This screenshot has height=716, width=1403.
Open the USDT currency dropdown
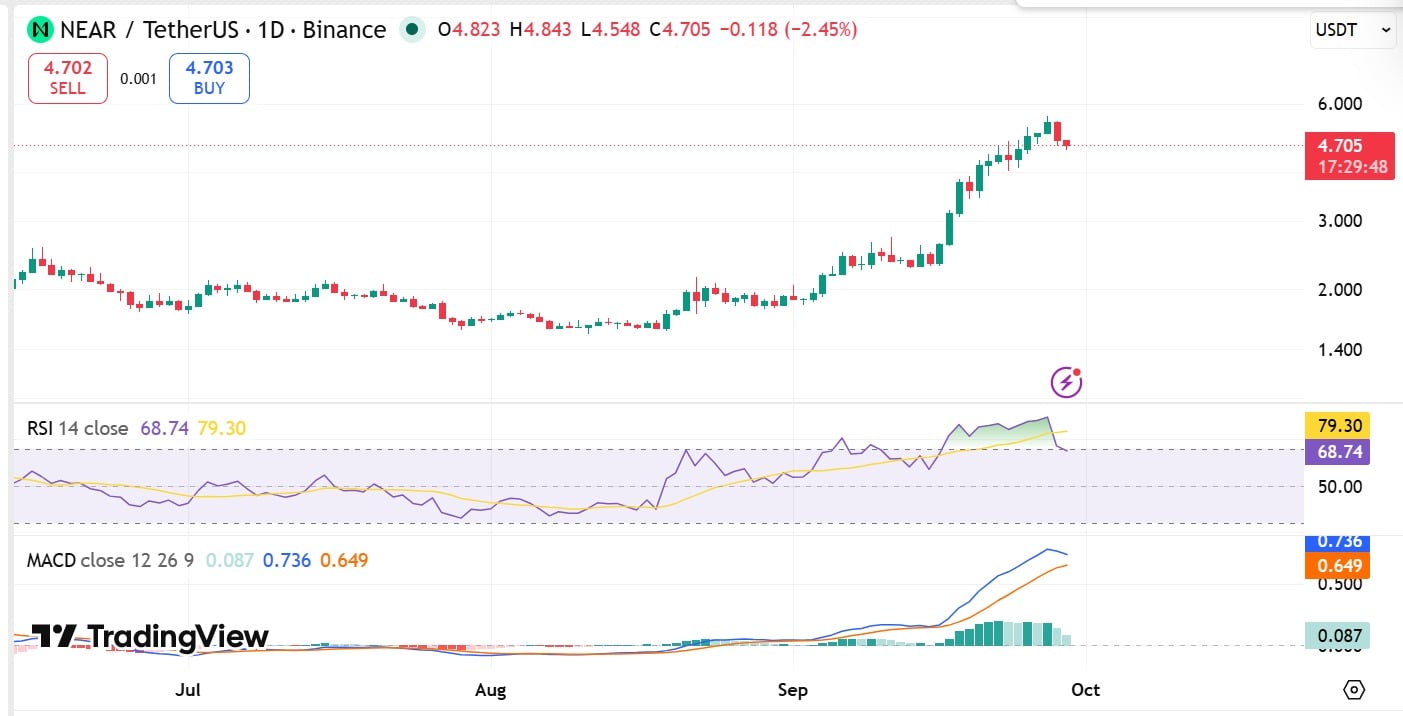(x=1353, y=30)
